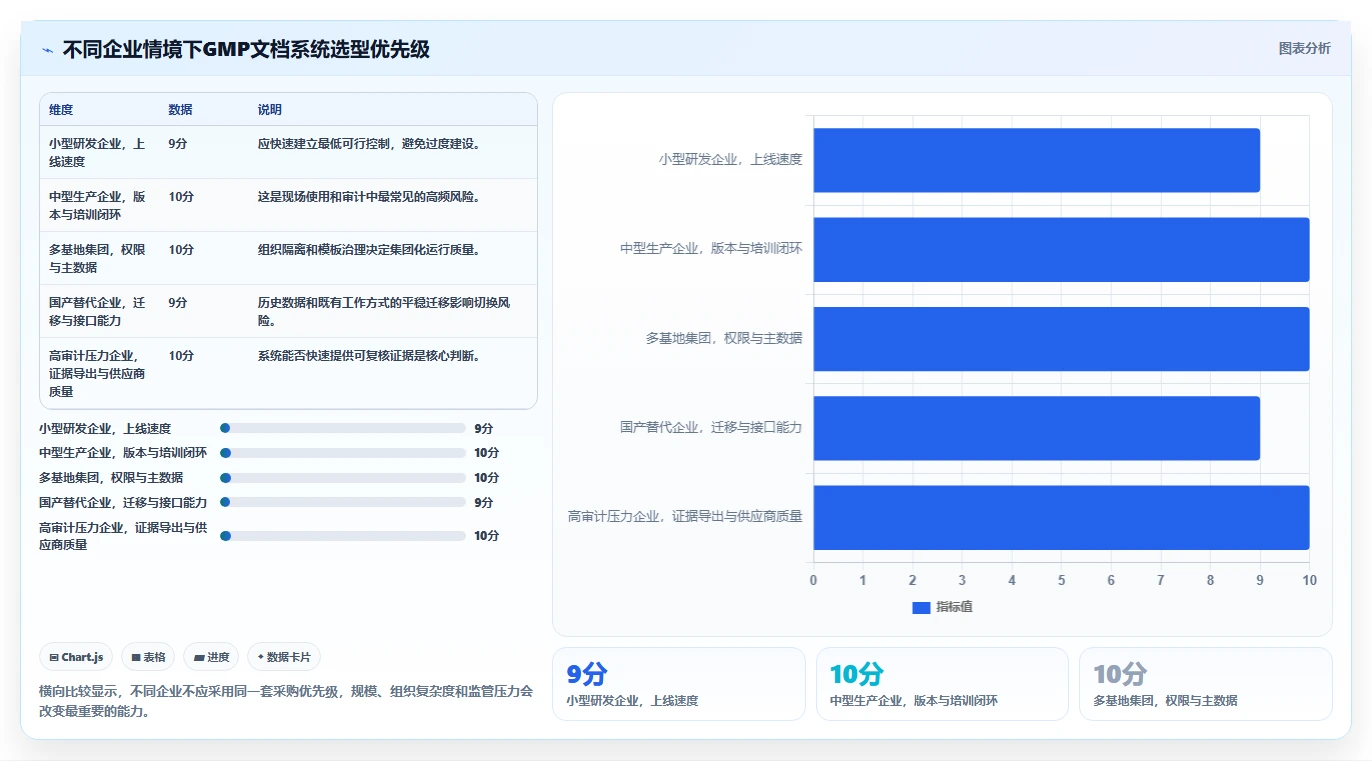The height and width of the screenshot is (761, 1372).
Task: Click progress bar for 高审计压力企业
Action: tap(343, 536)
